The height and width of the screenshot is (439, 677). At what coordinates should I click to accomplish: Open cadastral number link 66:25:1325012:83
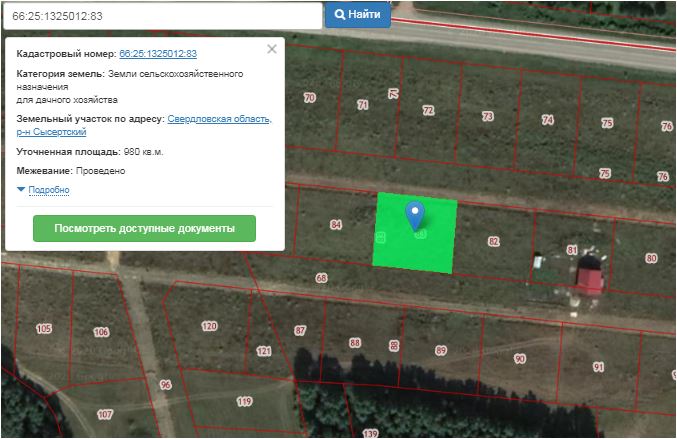[157, 53]
